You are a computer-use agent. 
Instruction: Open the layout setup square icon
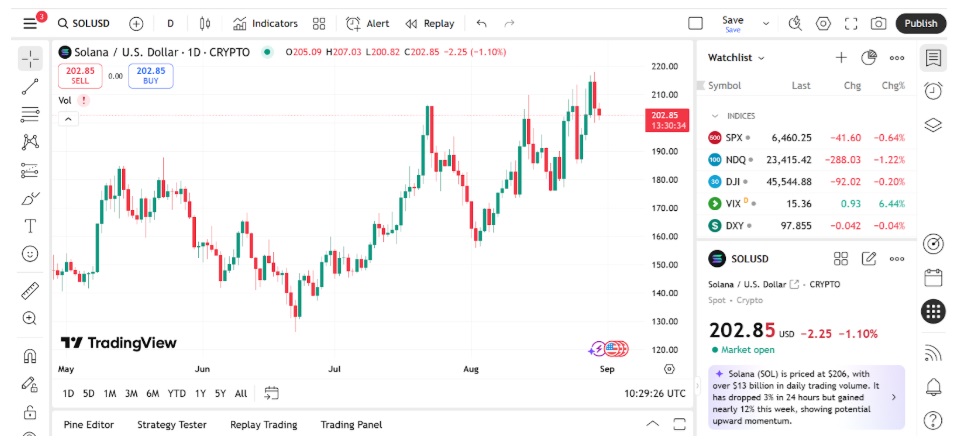tap(695, 24)
